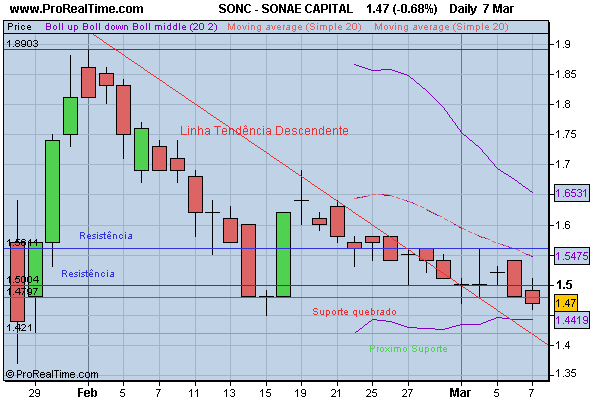Click the 13 date axis label

coord(230,393)
